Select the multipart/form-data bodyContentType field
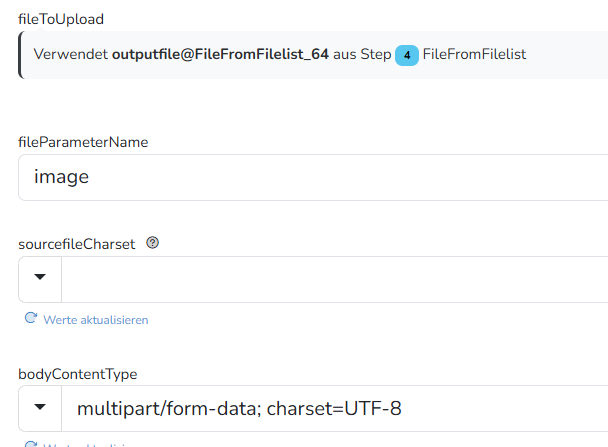608x447 pixels. [335, 408]
